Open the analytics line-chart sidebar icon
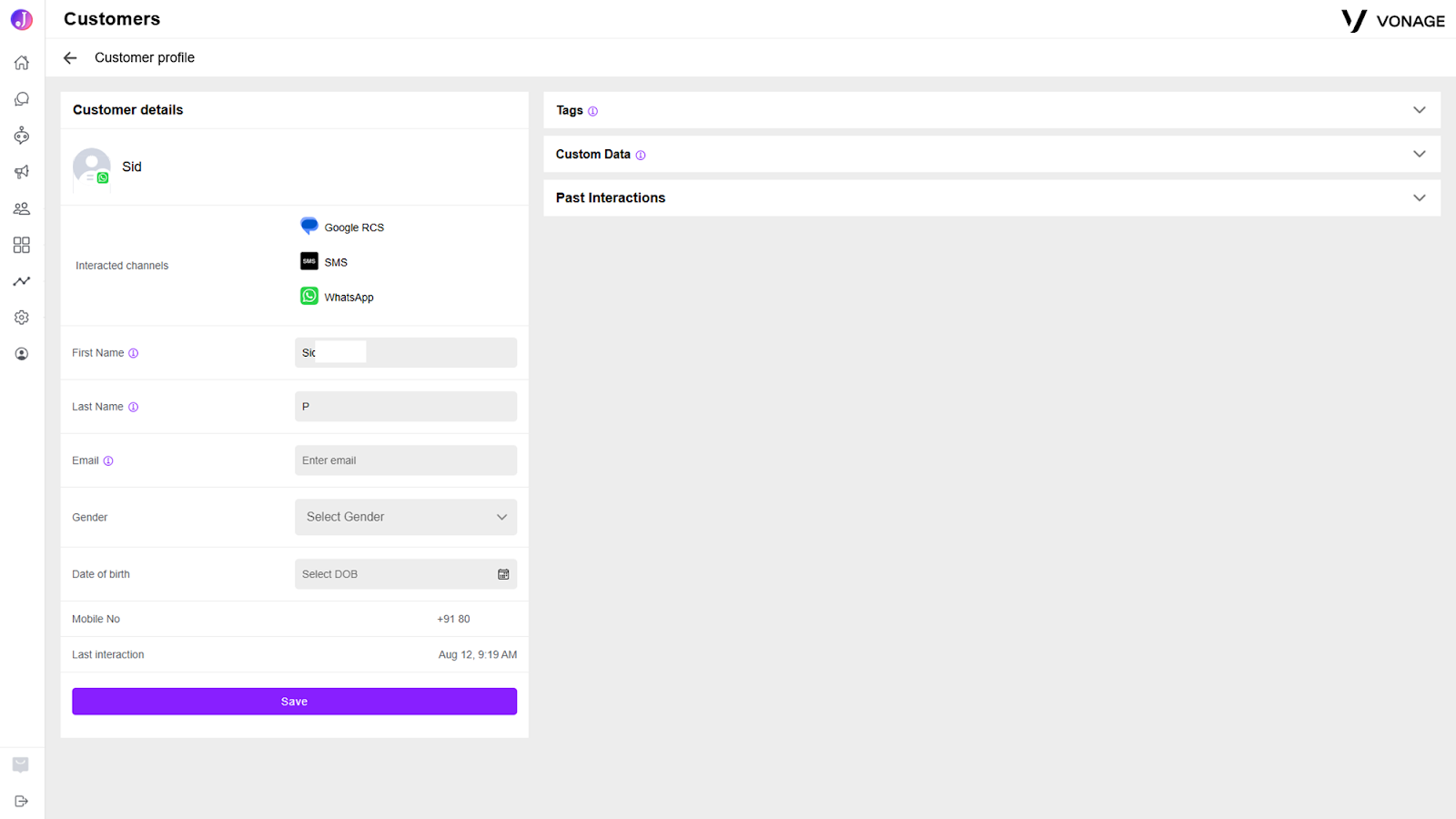The height and width of the screenshot is (819, 1456). 22,281
